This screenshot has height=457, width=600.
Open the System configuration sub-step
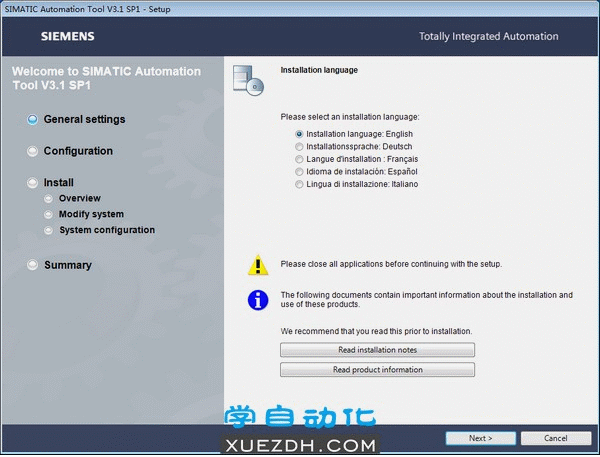[107, 230]
